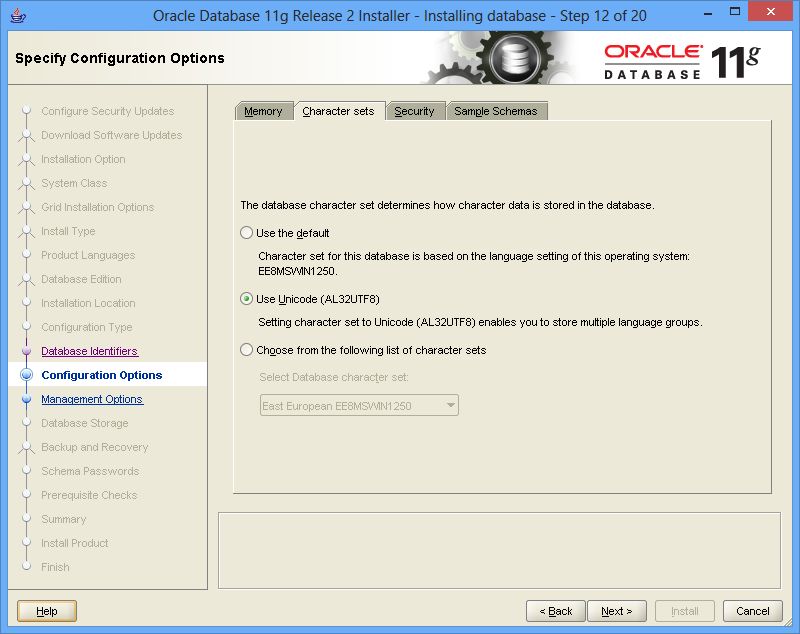The width and height of the screenshot is (800, 634).
Task: Go back with the Back button
Action: coord(556,611)
